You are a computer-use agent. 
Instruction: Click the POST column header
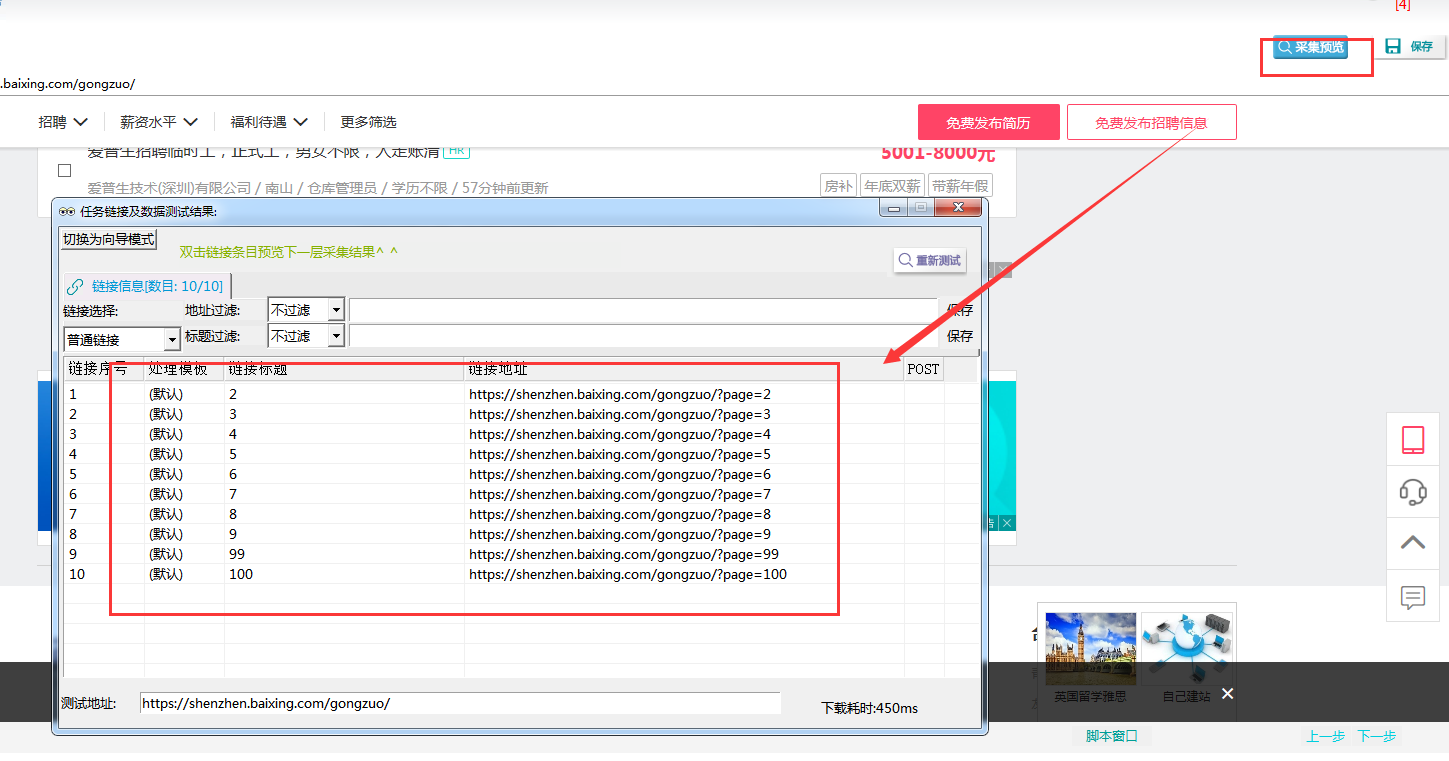(924, 369)
